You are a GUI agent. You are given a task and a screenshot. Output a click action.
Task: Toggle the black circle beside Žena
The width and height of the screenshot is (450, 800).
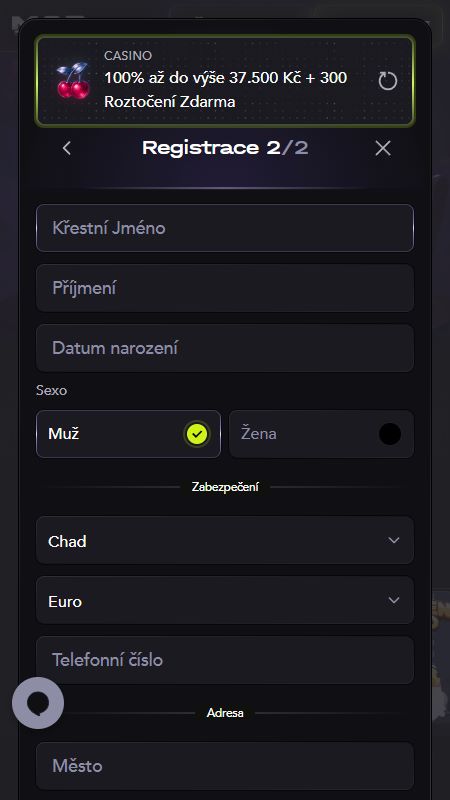pos(390,434)
